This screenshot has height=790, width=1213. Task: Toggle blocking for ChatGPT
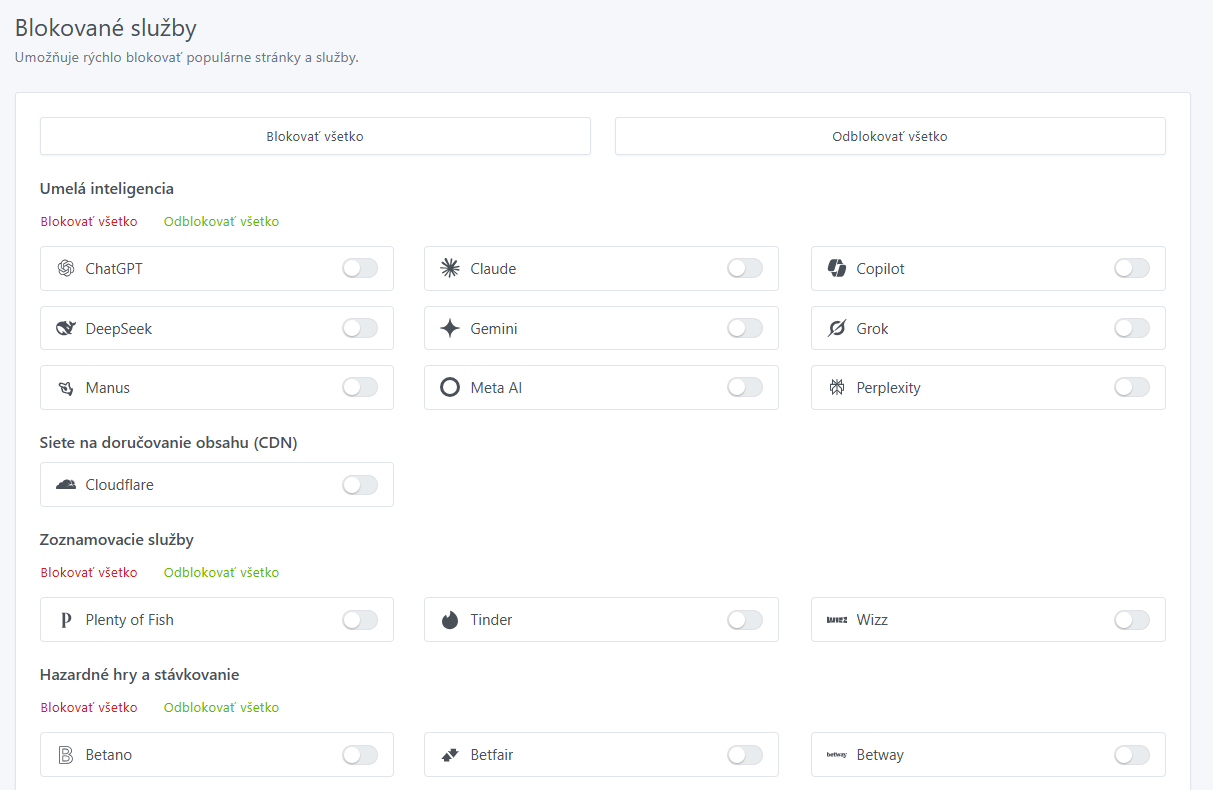pos(360,268)
